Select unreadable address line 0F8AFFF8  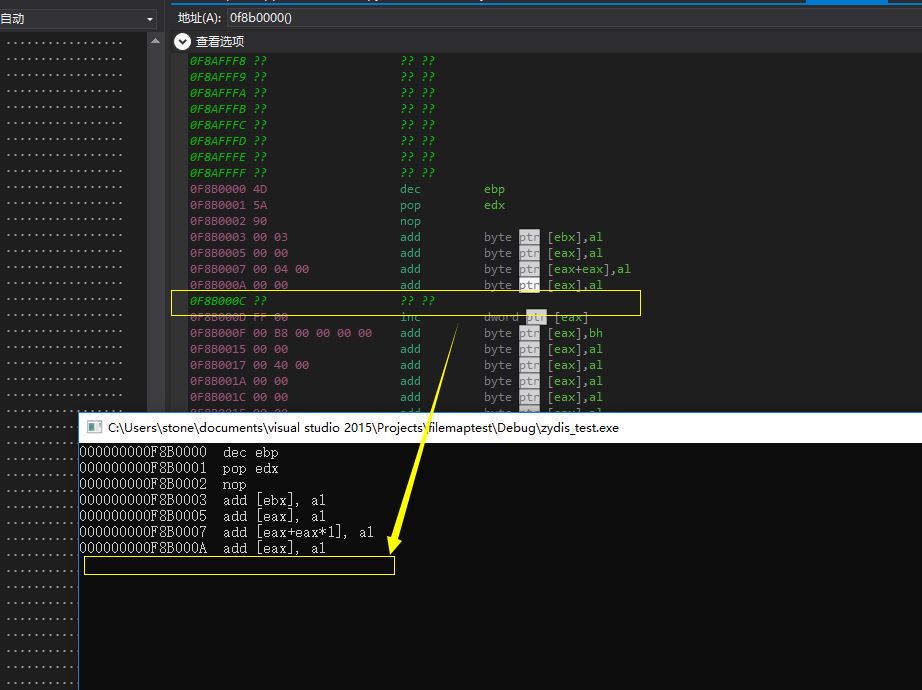pos(312,61)
